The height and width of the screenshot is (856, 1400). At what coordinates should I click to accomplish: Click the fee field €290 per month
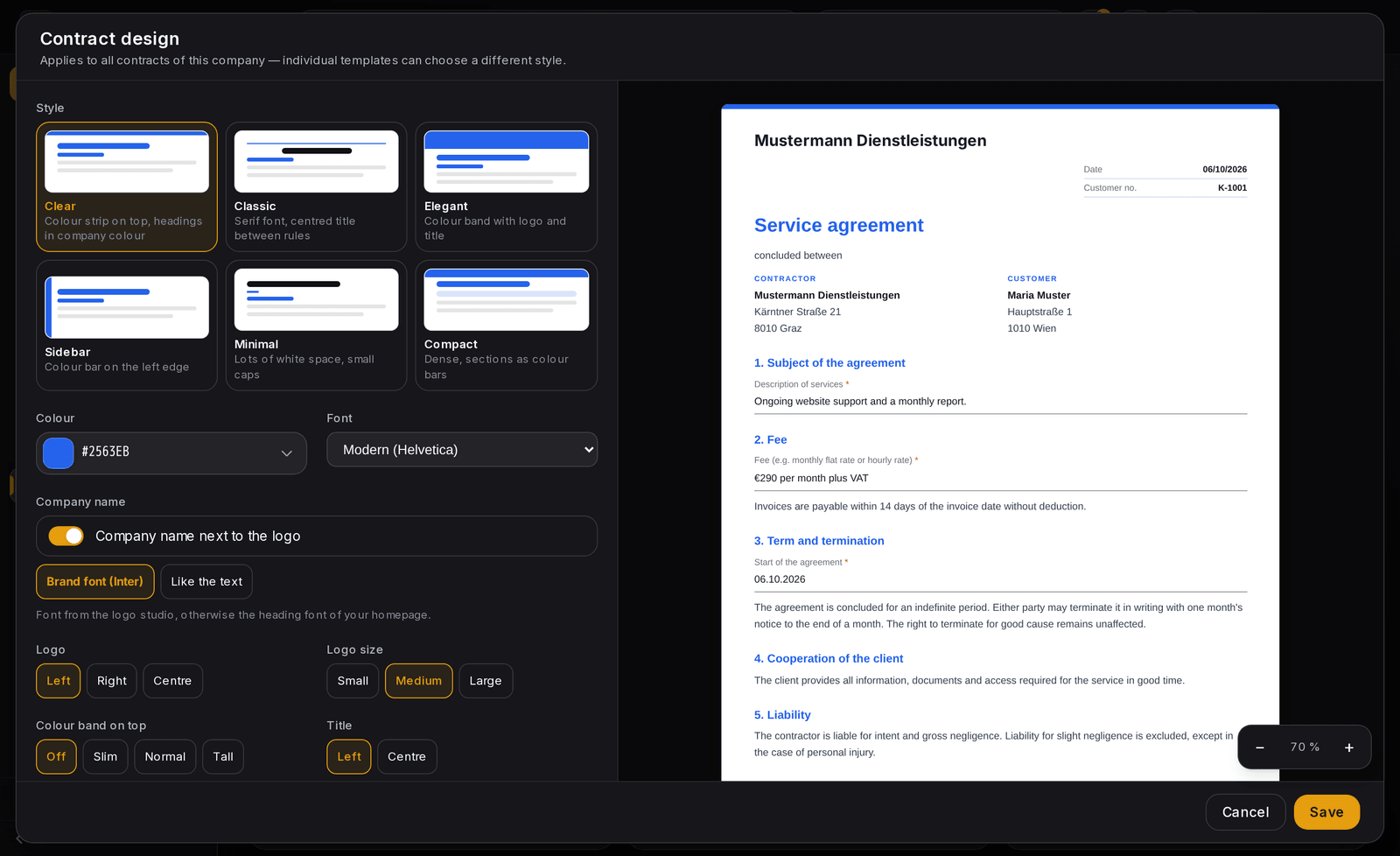click(1000, 479)
